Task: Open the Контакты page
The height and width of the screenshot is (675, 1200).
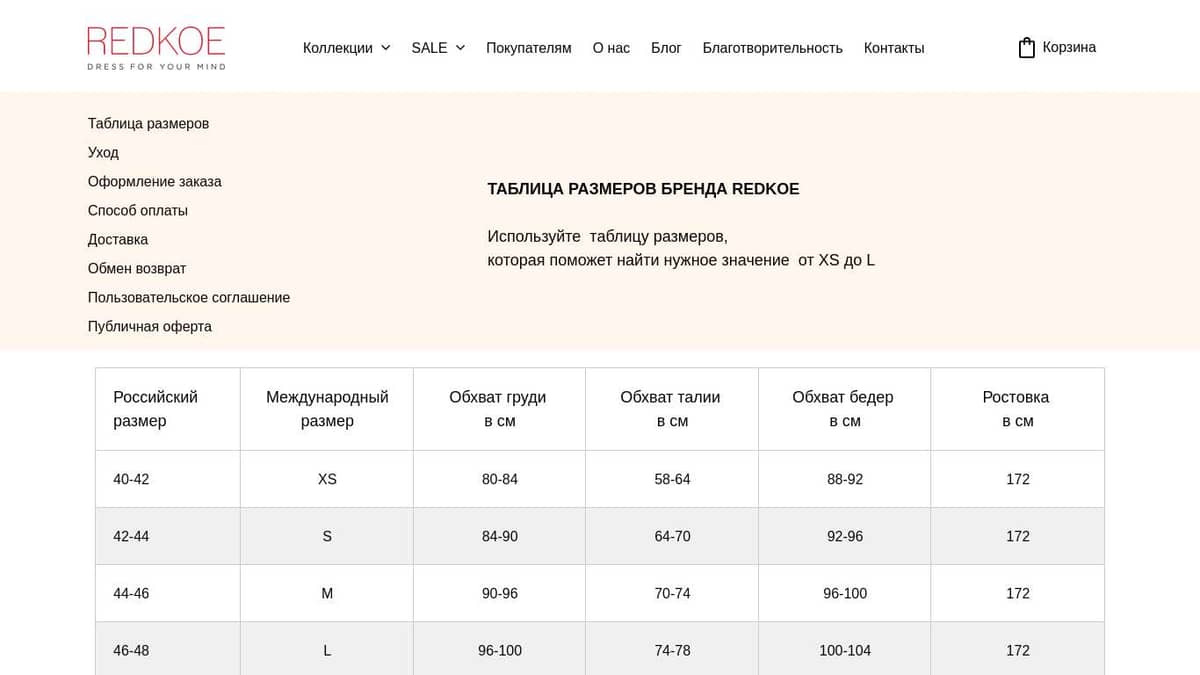Action: coord(893,48)
